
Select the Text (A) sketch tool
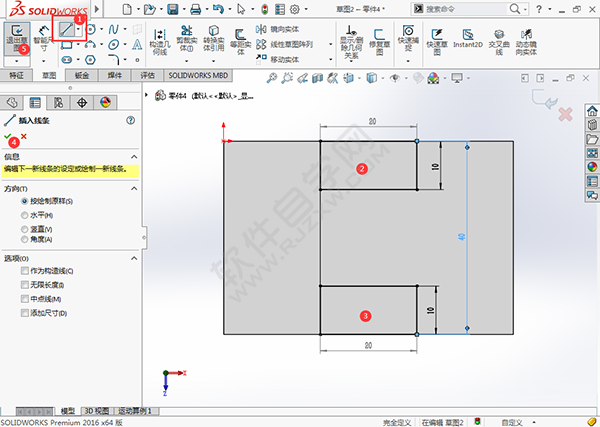click(137, 45)
